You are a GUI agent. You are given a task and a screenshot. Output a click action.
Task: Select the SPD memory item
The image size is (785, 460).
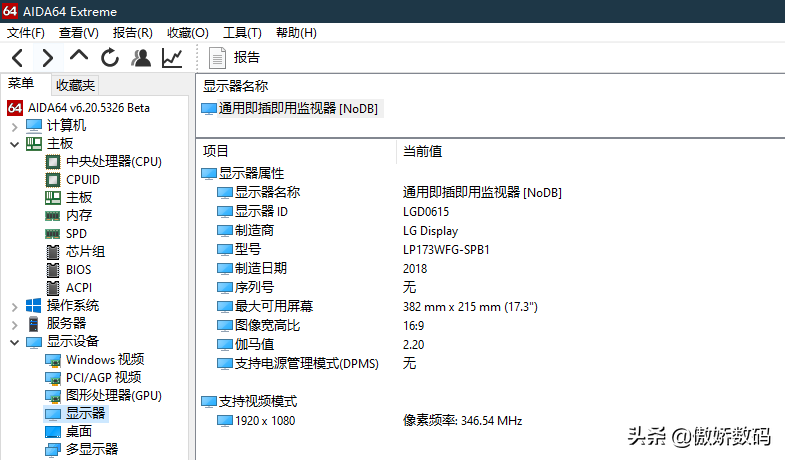click(x=77, y=233)
